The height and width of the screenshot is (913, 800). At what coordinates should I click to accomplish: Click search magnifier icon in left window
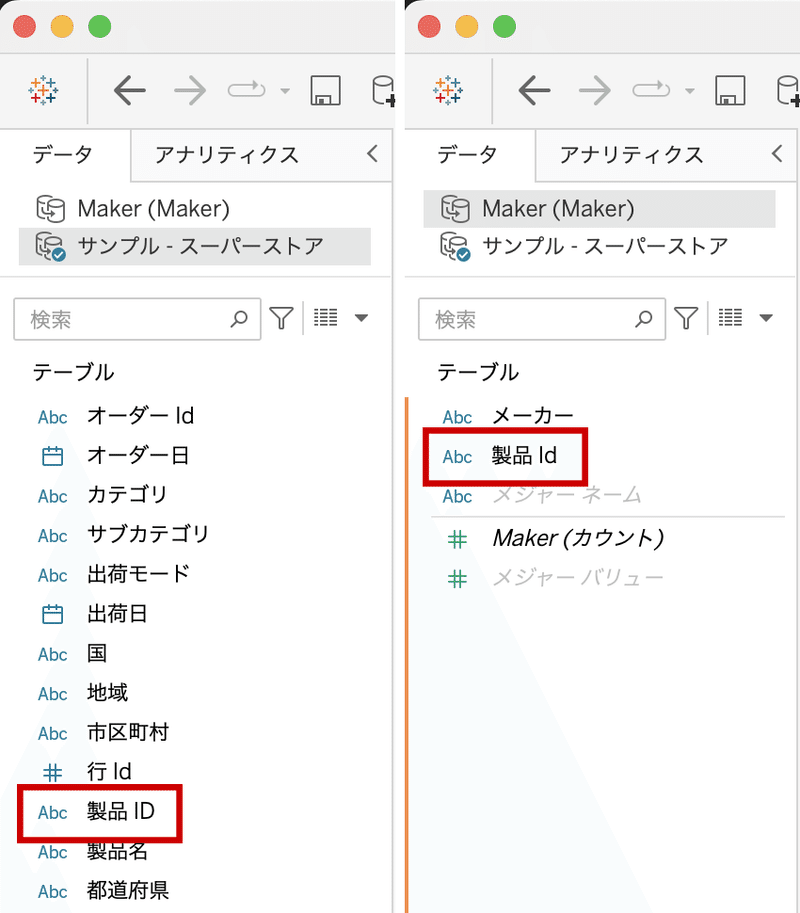[239, 319]
